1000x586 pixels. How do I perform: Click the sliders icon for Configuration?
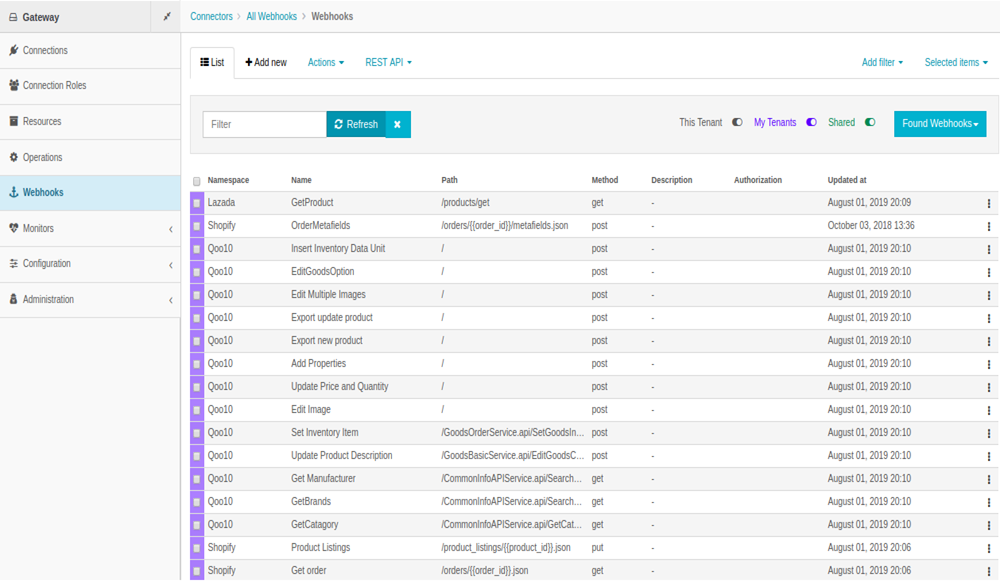point(13,263)
